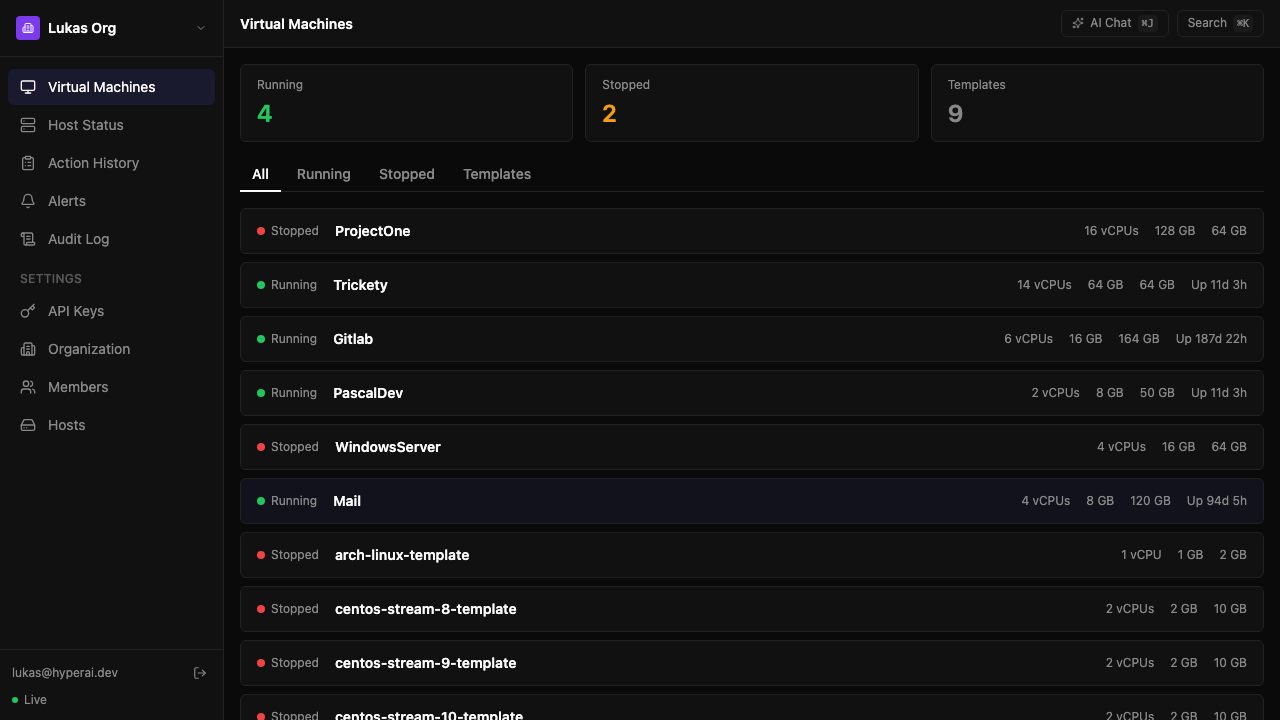This screenshot has height=720, width=1280.
Task: Click the Stopped count summary card
Action: 751,103
